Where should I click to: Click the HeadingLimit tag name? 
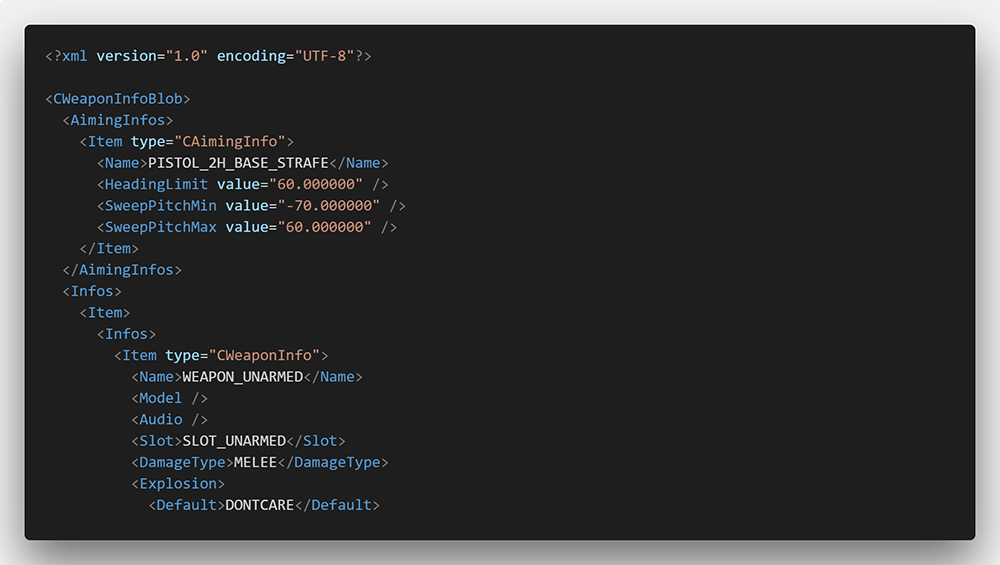tap(157, 184)
